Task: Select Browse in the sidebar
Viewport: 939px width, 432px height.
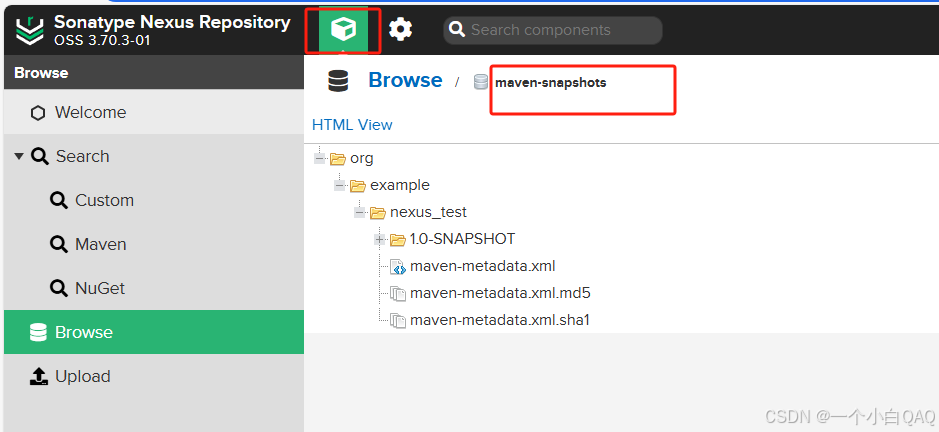Action: [x=154, y=332]
